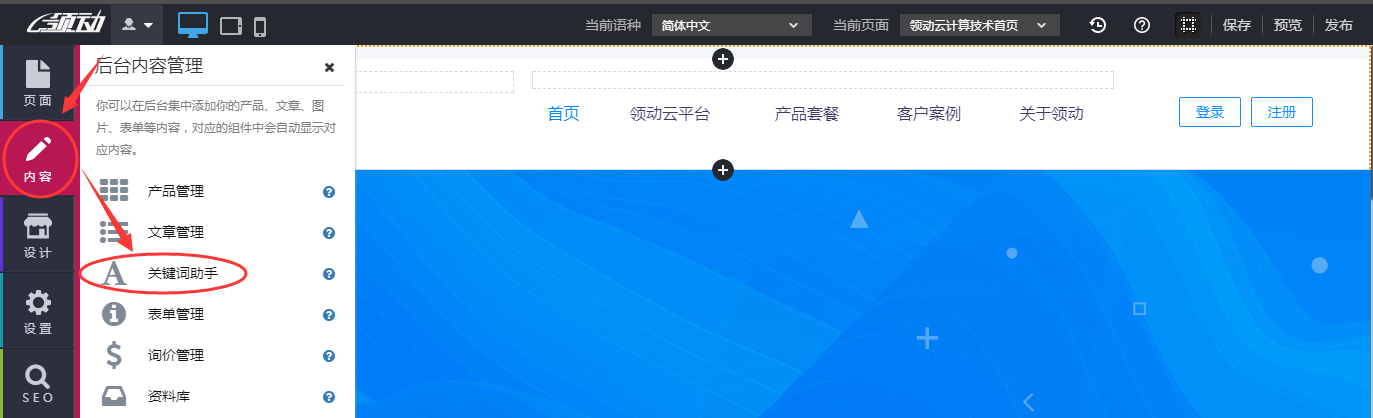Open the 领动云计算技术首页 page dropdown
Viewport: 1373px width, 418px height.
tap(979, 25)
